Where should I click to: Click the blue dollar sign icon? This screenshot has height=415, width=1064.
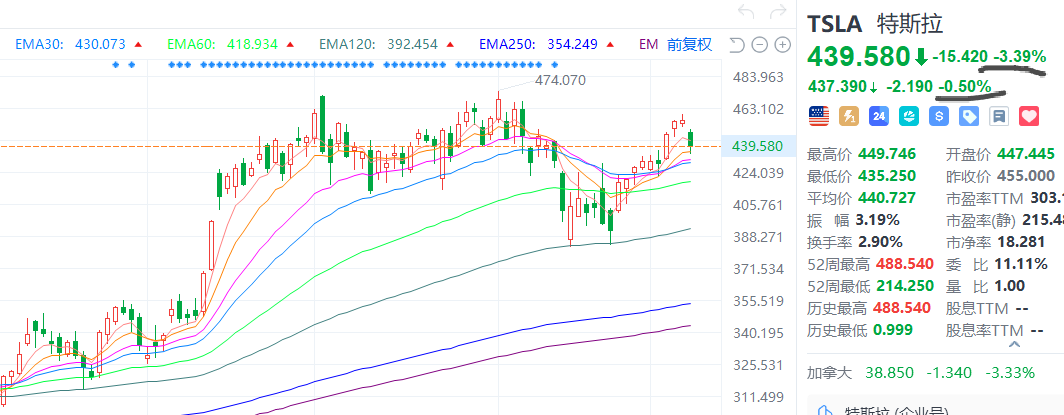(939, 116)
